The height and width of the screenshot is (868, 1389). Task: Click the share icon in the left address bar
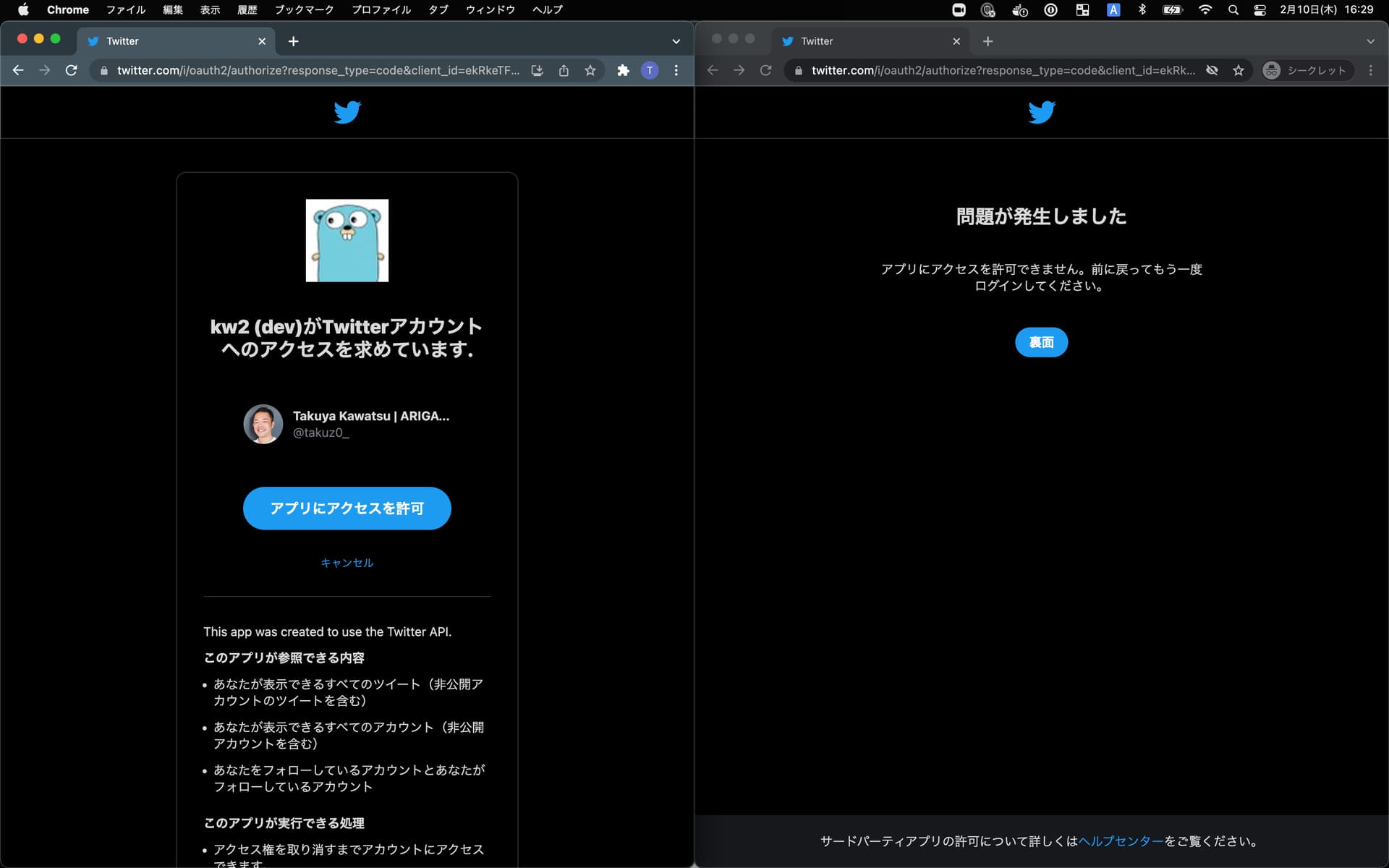pyautogui.click(x=564, y=70)
